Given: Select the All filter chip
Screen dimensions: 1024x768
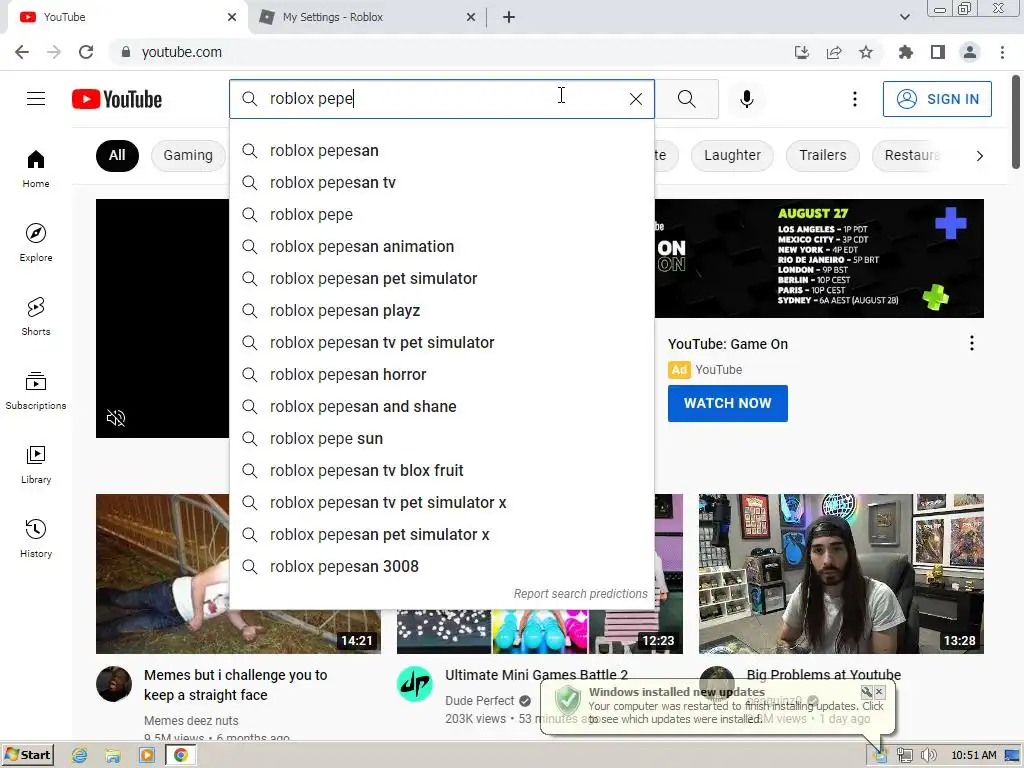Looking at the screenshot, I should 117,155.
